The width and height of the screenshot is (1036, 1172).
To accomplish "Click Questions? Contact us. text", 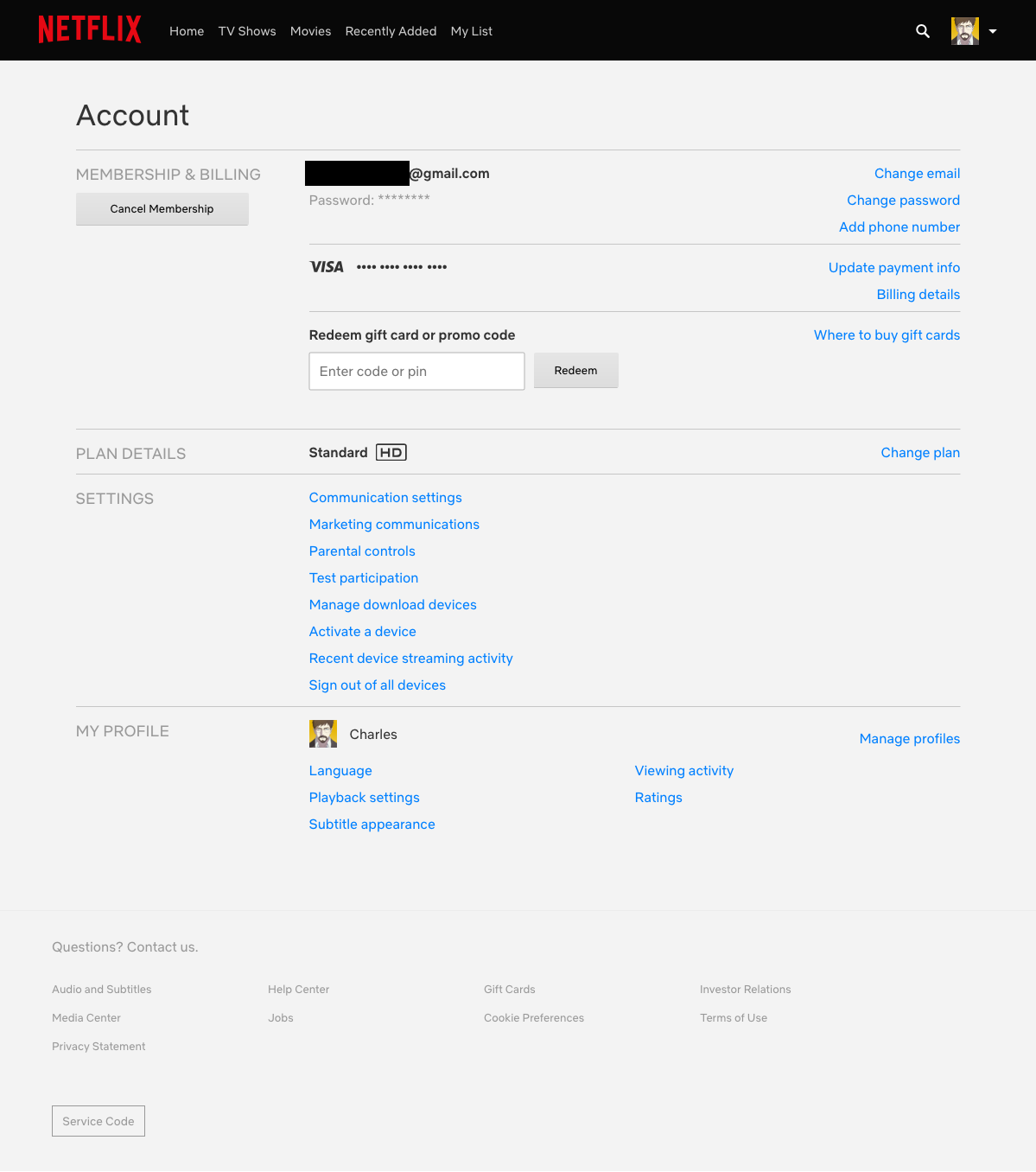I will pyautogui.click(x=125, y=947).
